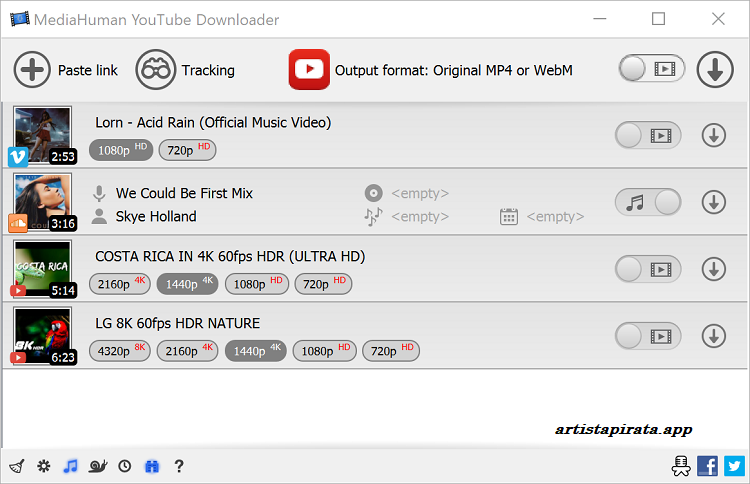The height and width of the screenshot is (484, 750).
Task: Open settings using the gear icon
Action: tap(44, 466)
